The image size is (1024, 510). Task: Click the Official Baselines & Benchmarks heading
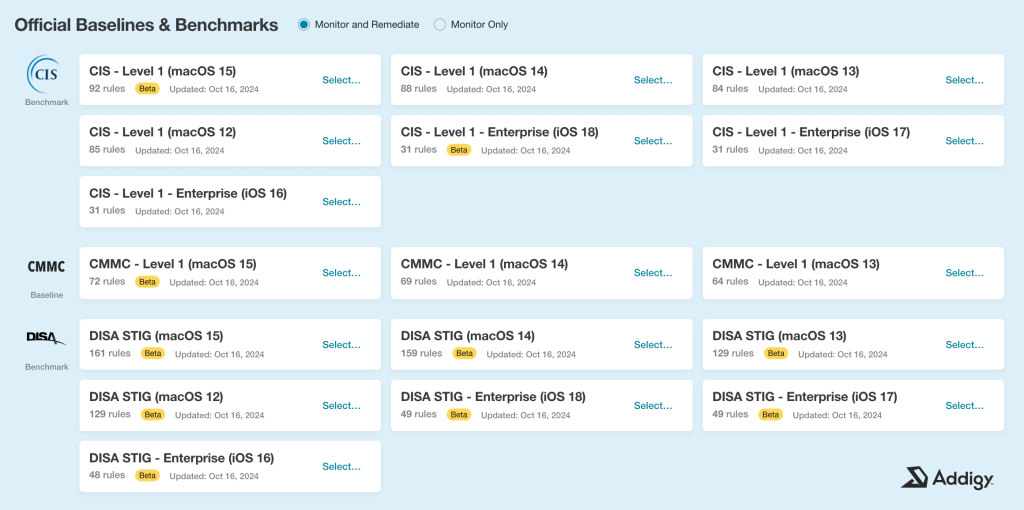coord(146,25)
